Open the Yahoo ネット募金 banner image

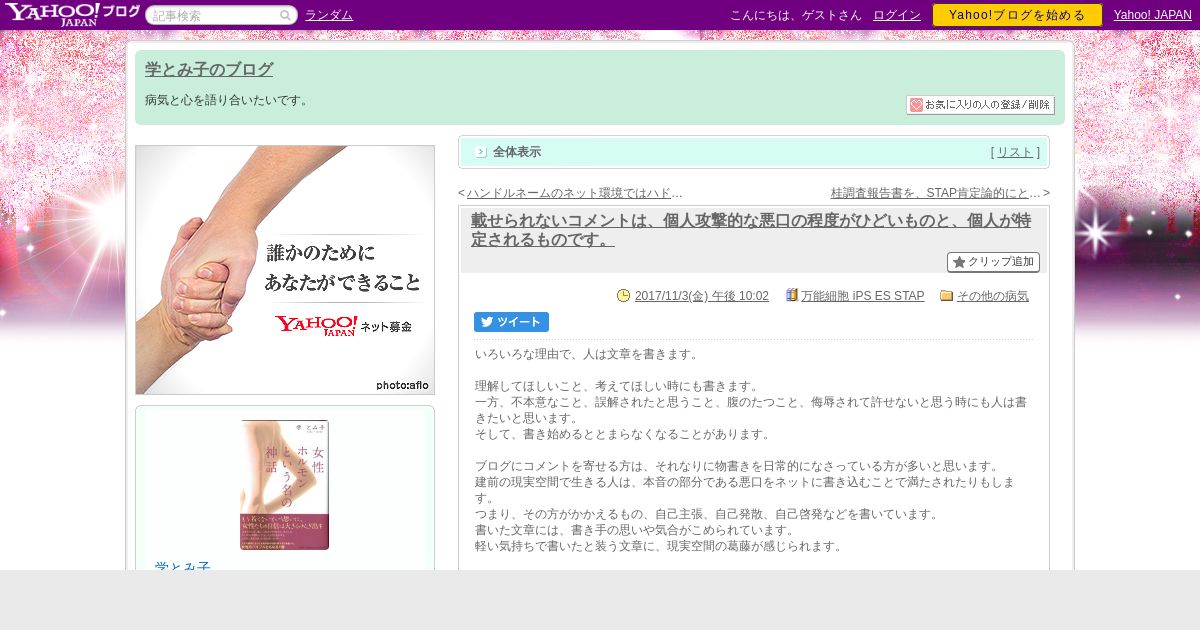pyautogui.click(x=285, y=270)
